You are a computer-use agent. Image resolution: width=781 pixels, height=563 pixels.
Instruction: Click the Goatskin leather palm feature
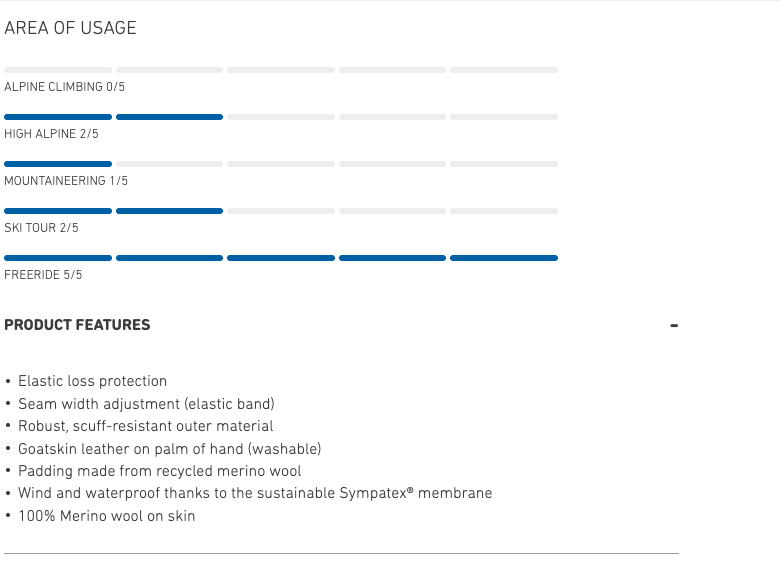(169, 449)
